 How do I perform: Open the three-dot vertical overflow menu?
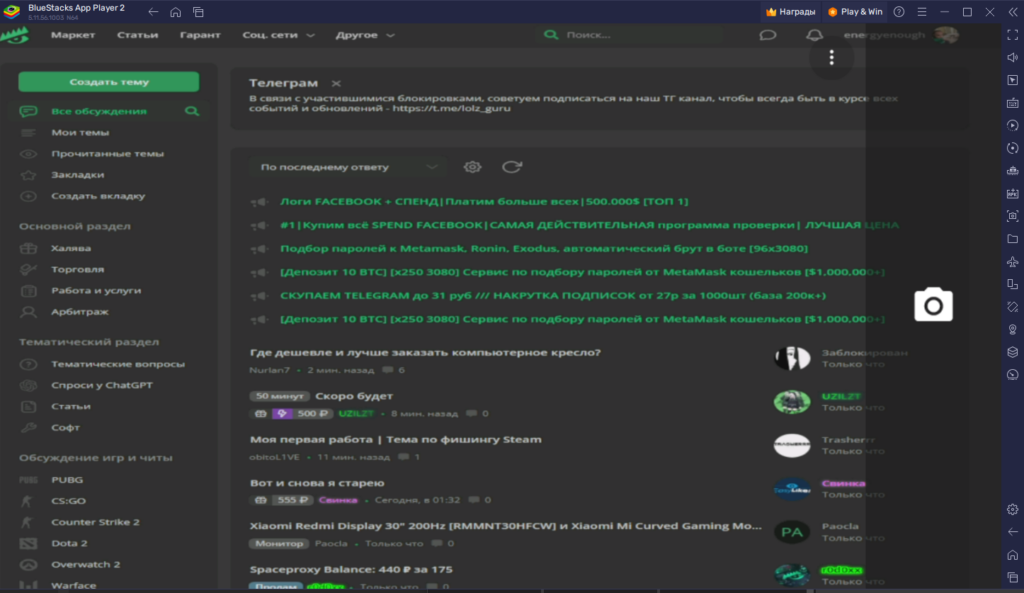click(x=831, y=57)
